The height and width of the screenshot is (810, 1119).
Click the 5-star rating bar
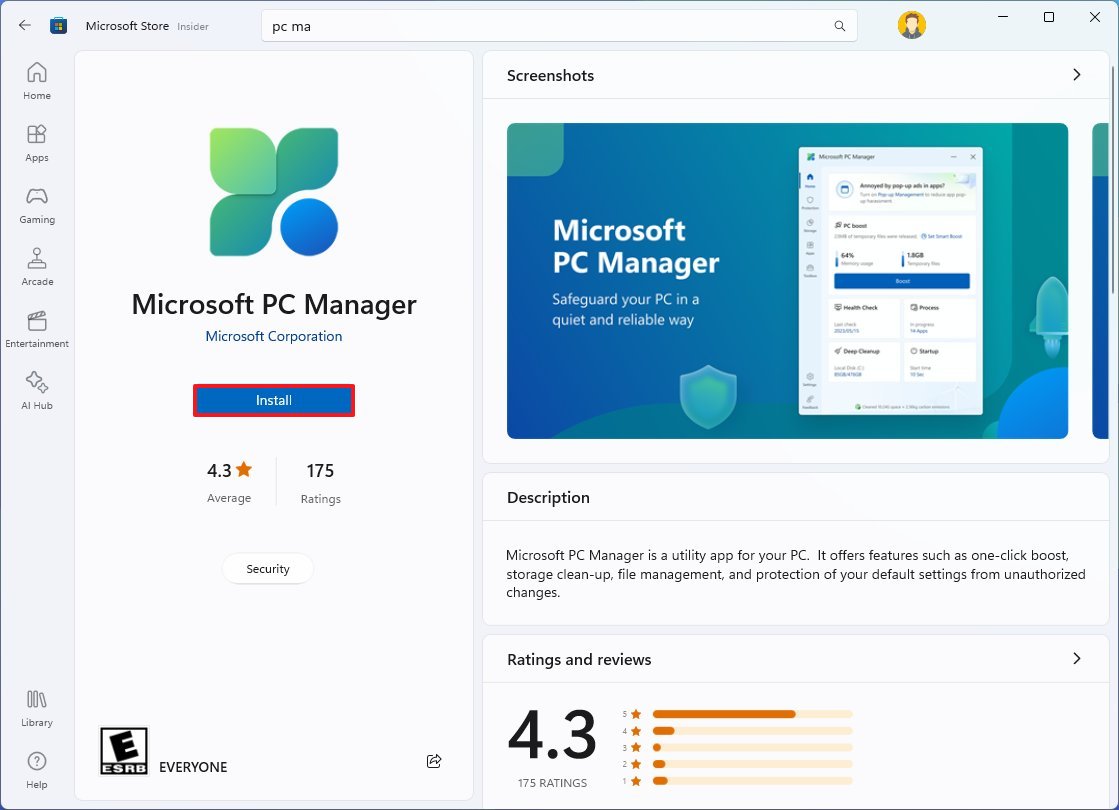click(752, 714)
